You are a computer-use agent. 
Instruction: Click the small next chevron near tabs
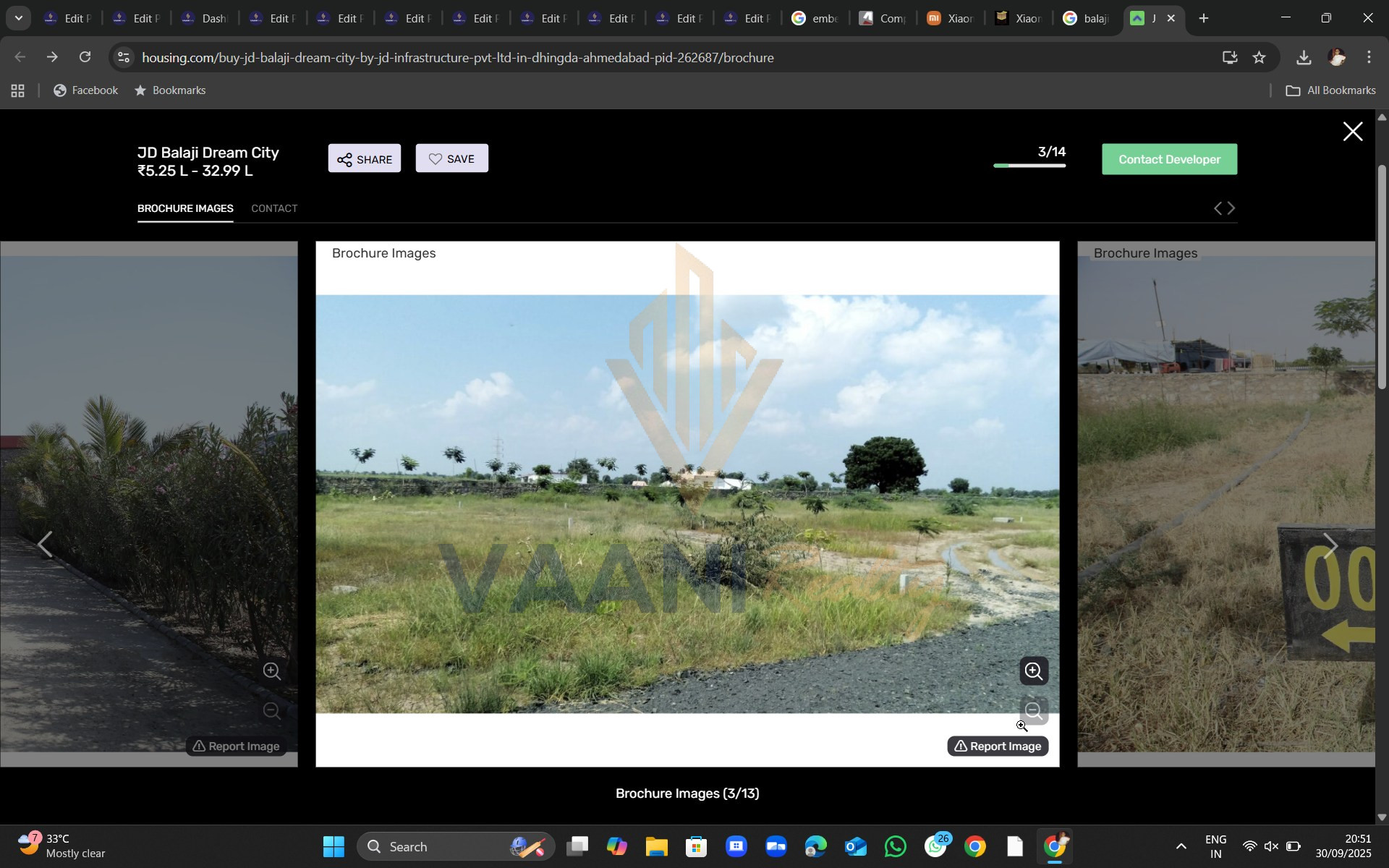click(1232, 208)
